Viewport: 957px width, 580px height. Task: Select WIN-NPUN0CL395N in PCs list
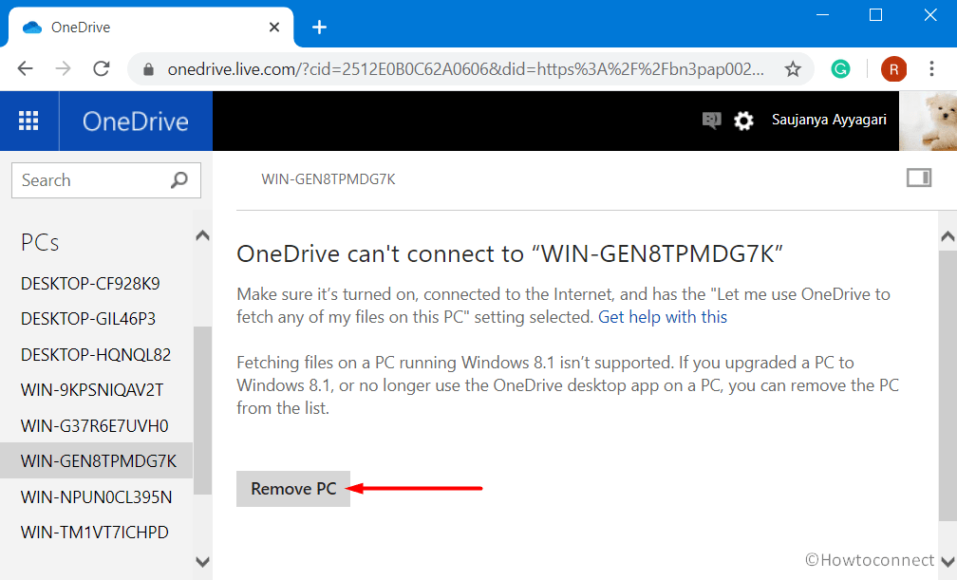click(96, 497)
